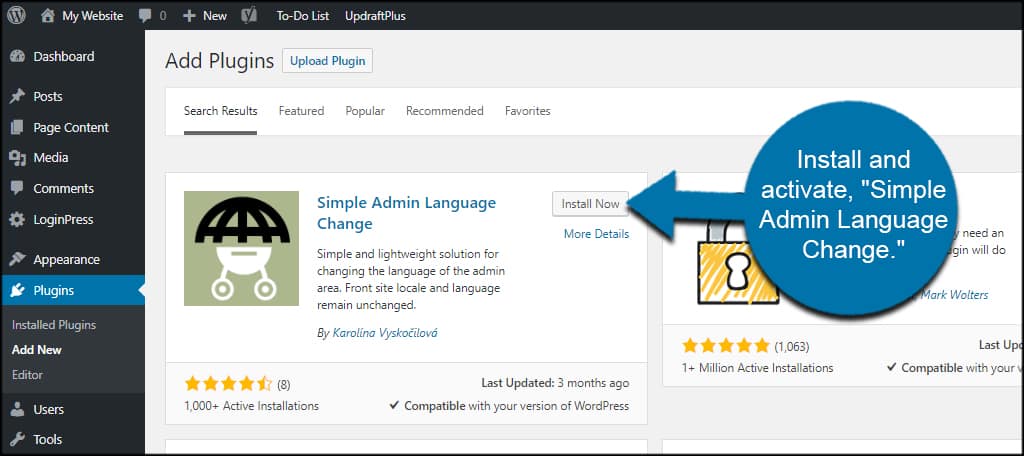Open Simple Admin Language Change title link

pos(406,213)
